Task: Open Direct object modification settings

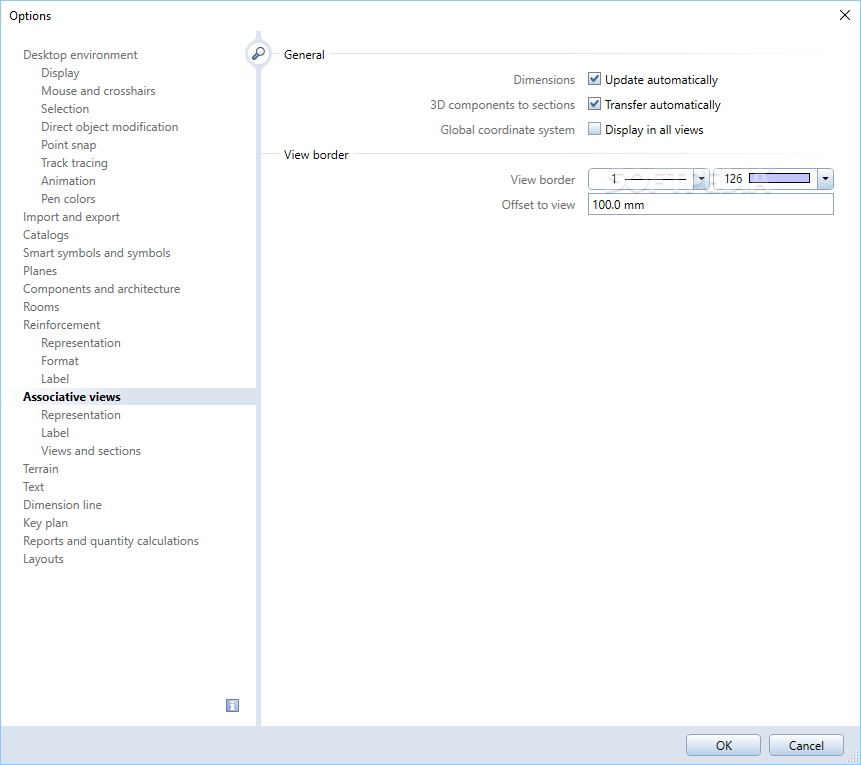Action: 110,127
